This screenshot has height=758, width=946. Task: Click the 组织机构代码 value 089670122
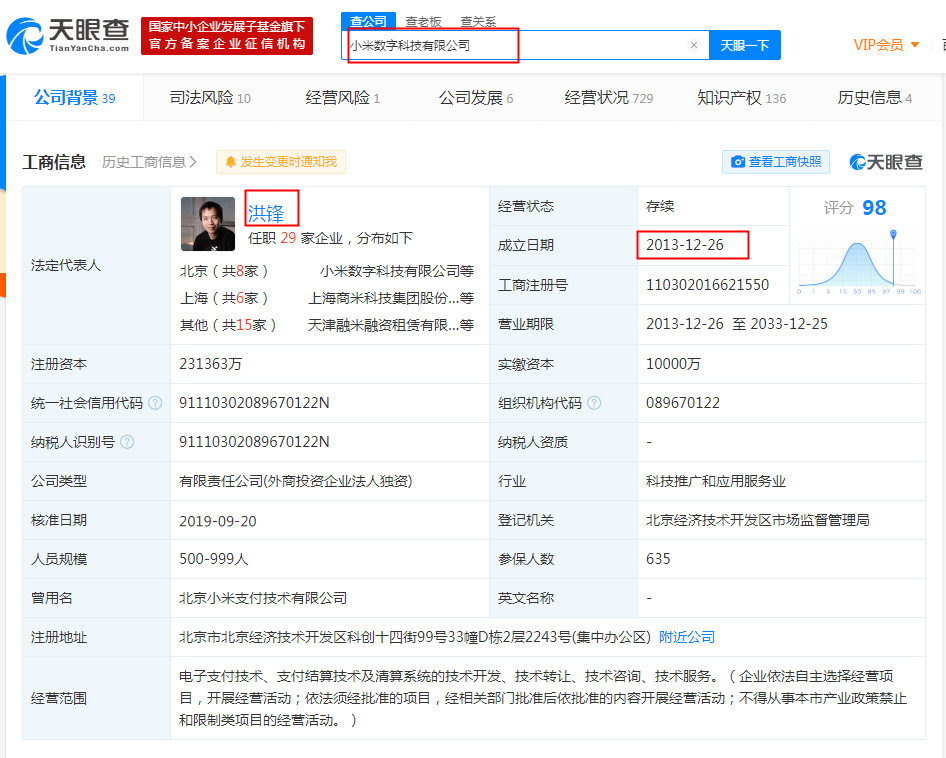pyautogui.click(x=683, y=403)
